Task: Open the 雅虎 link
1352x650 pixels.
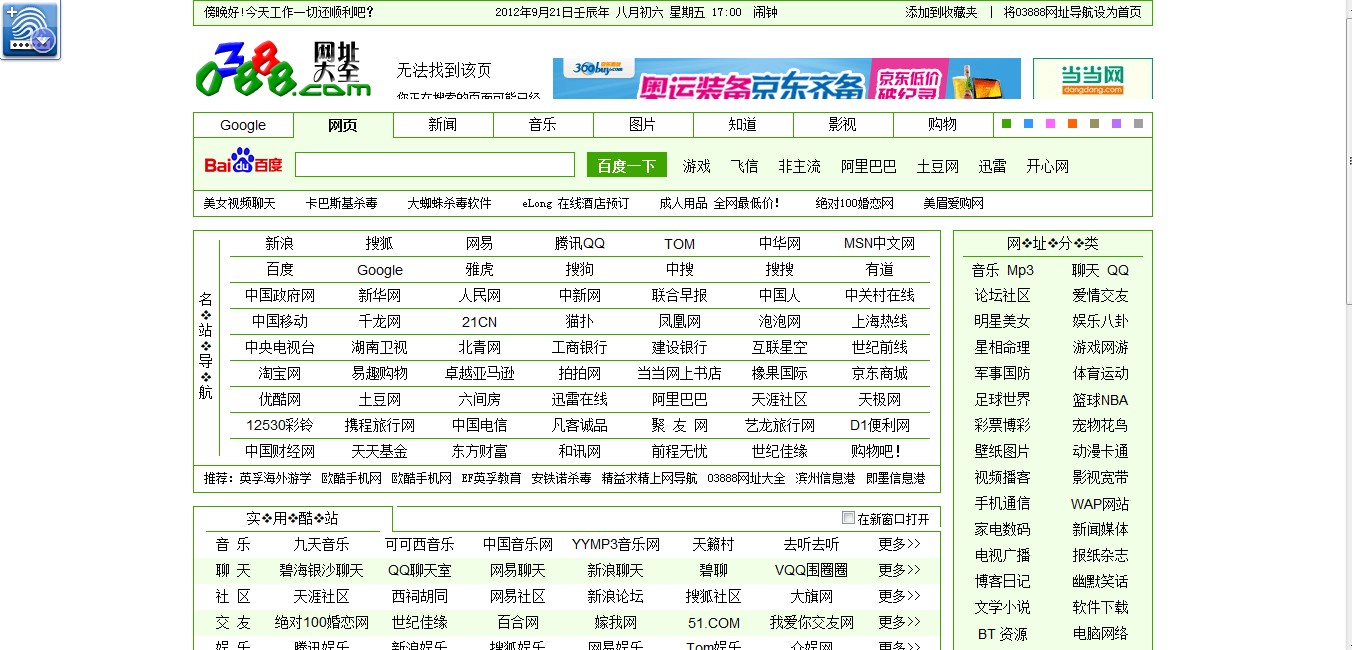Action: pyautogui.click(x=480, y=270)
